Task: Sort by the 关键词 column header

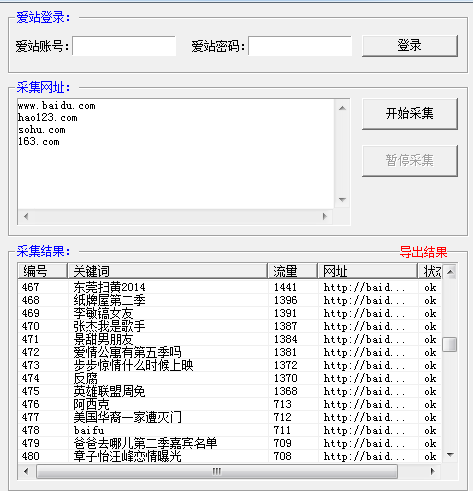Action: pos(168,271)
